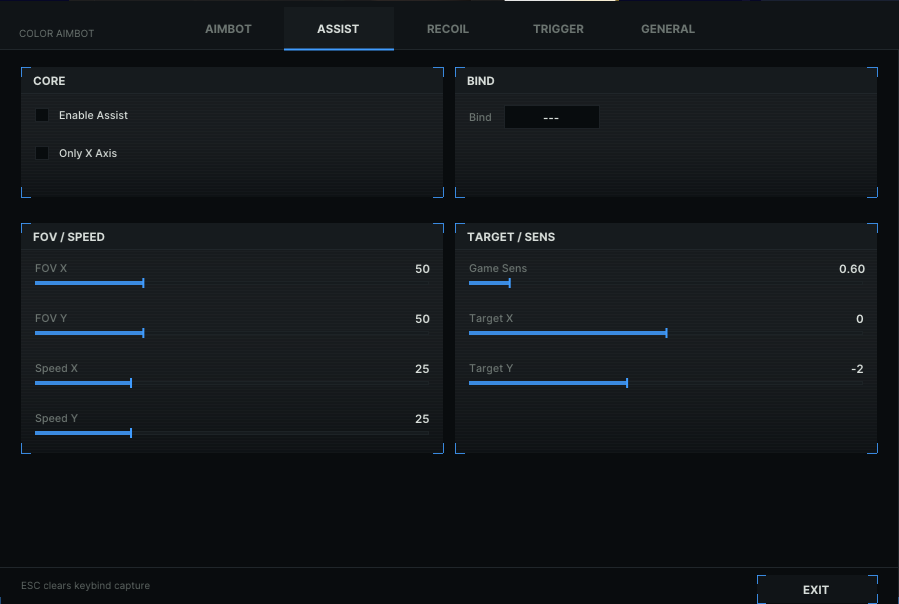
Task: Click the Game Sens slider handle
Action: click(x=509, y=283)
